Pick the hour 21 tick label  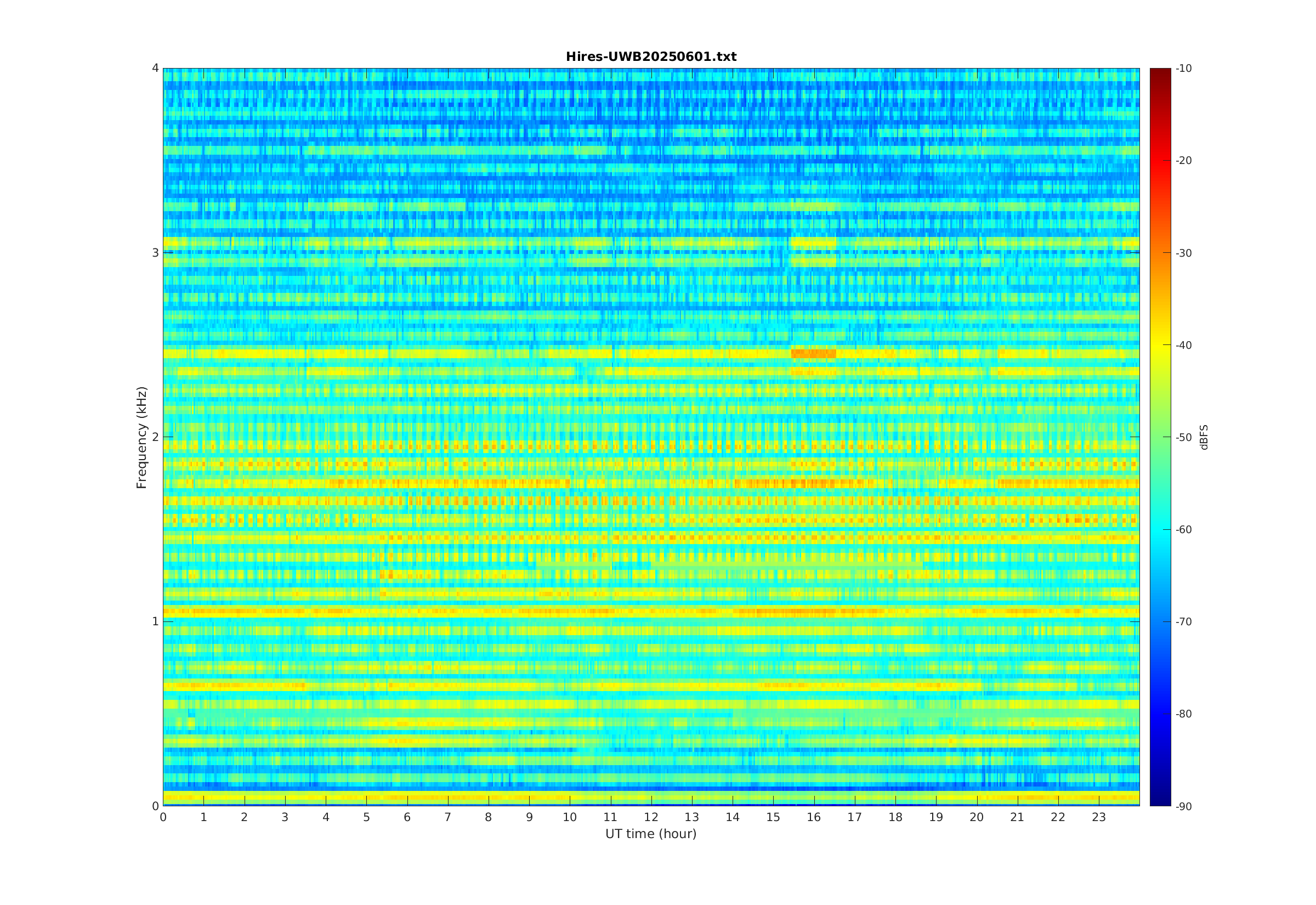point(1017,818)
